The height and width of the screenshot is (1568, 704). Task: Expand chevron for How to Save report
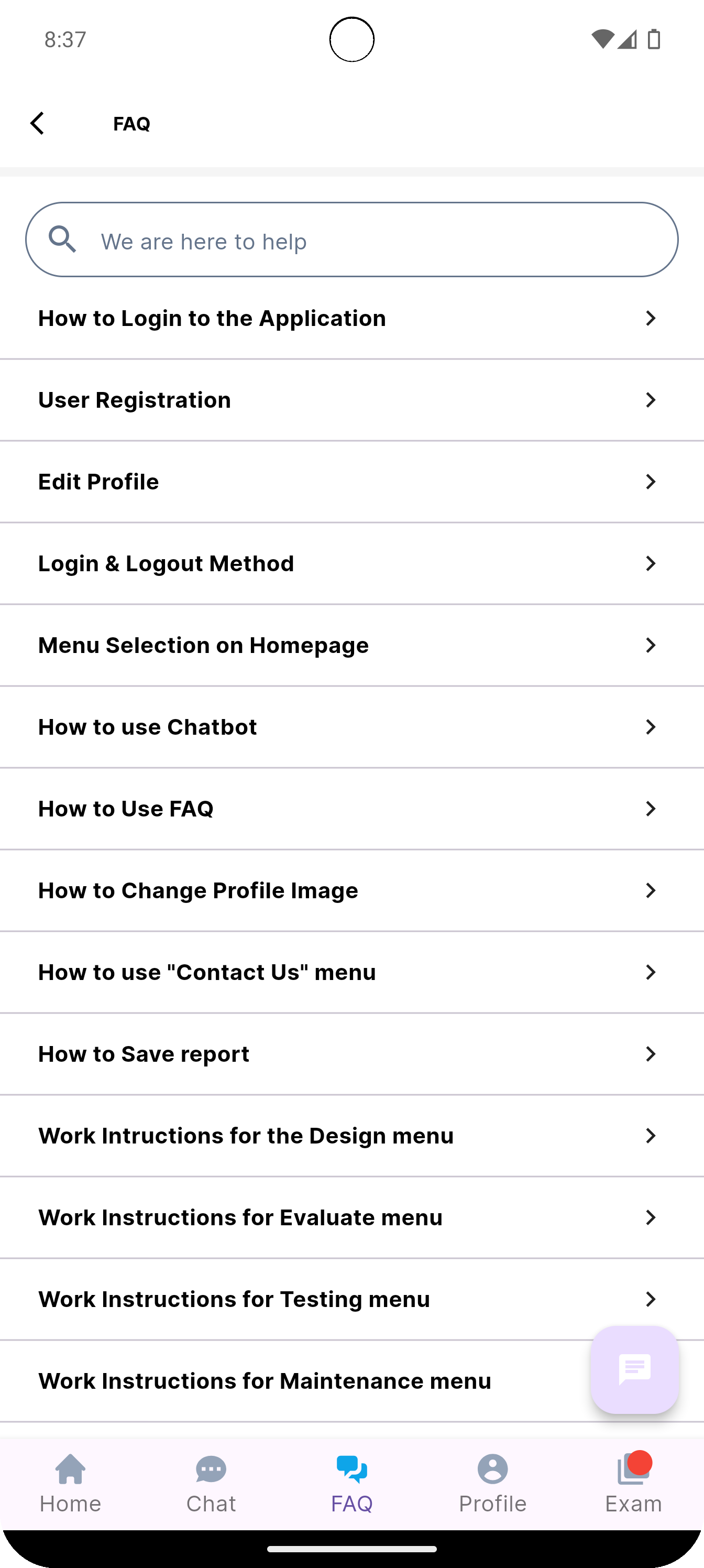[651, 1054]
